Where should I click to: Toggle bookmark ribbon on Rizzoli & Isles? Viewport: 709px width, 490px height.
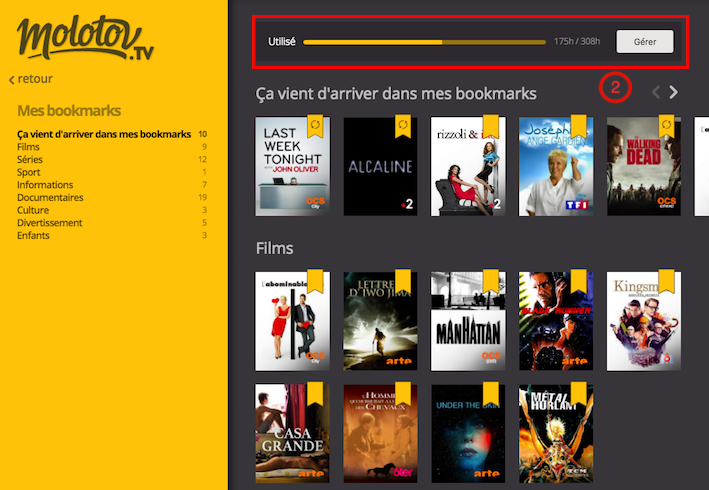[x=491, y=126]
